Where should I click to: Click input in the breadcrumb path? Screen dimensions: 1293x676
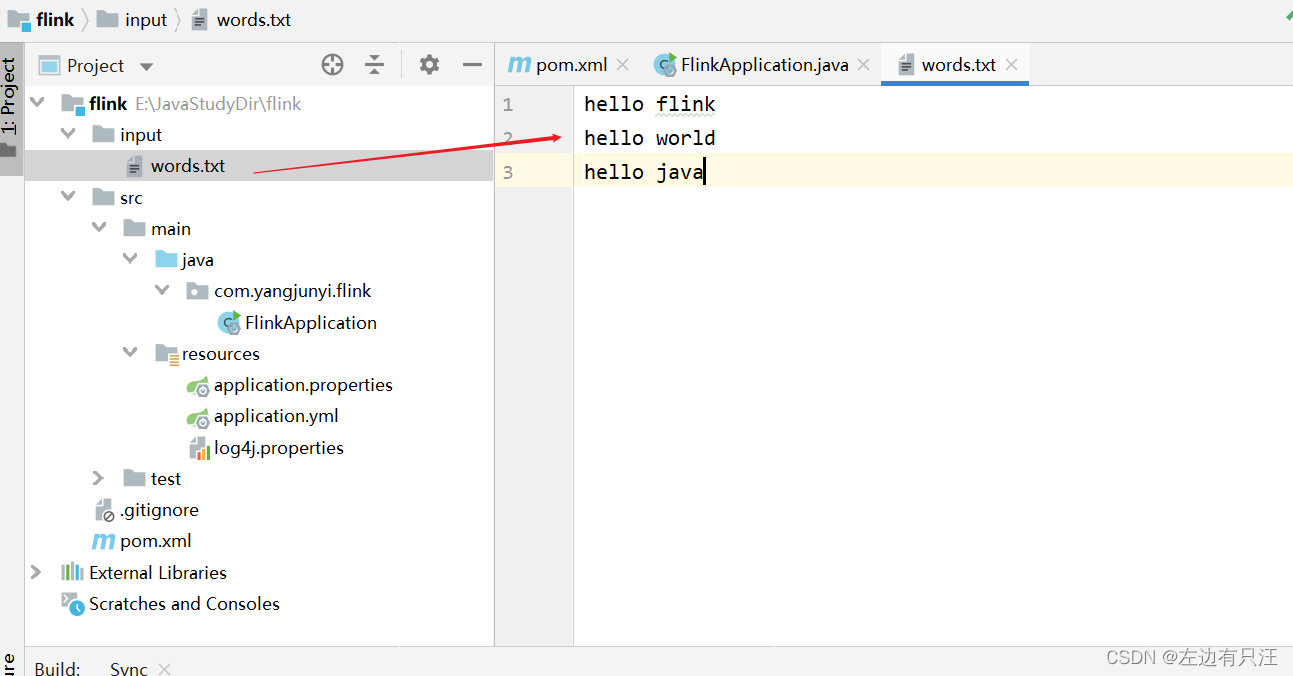click(146, 20)
